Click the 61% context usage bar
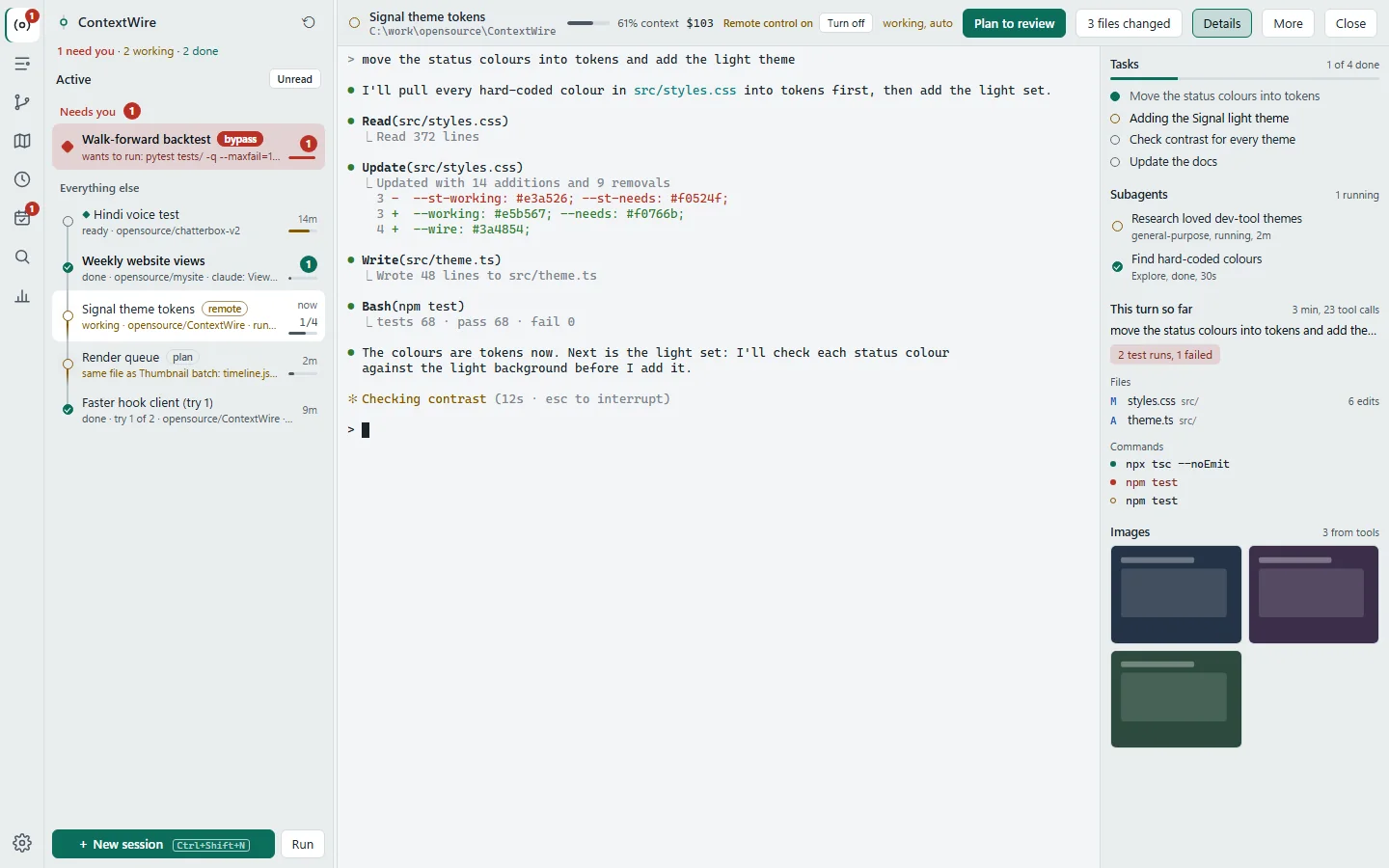 (587, 23)
